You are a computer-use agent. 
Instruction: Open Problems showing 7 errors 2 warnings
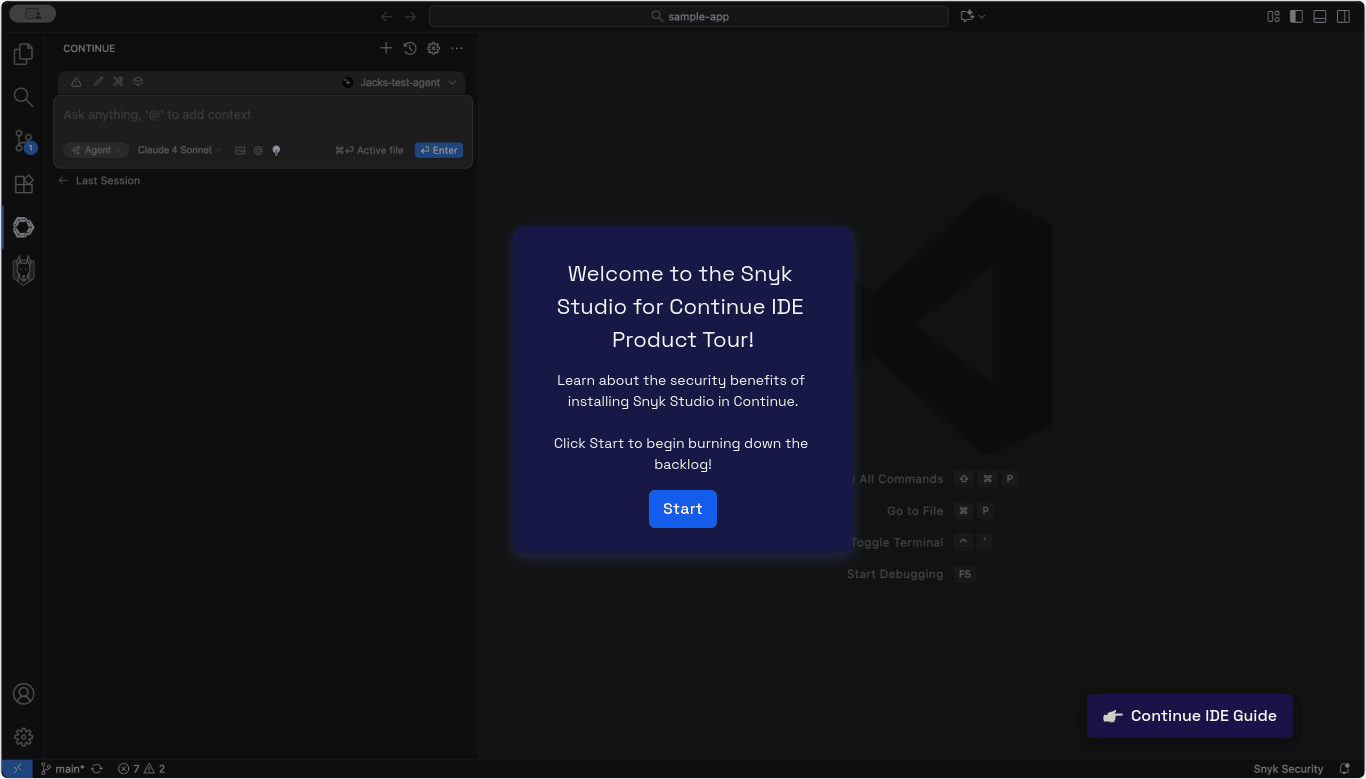pos(141,769)
